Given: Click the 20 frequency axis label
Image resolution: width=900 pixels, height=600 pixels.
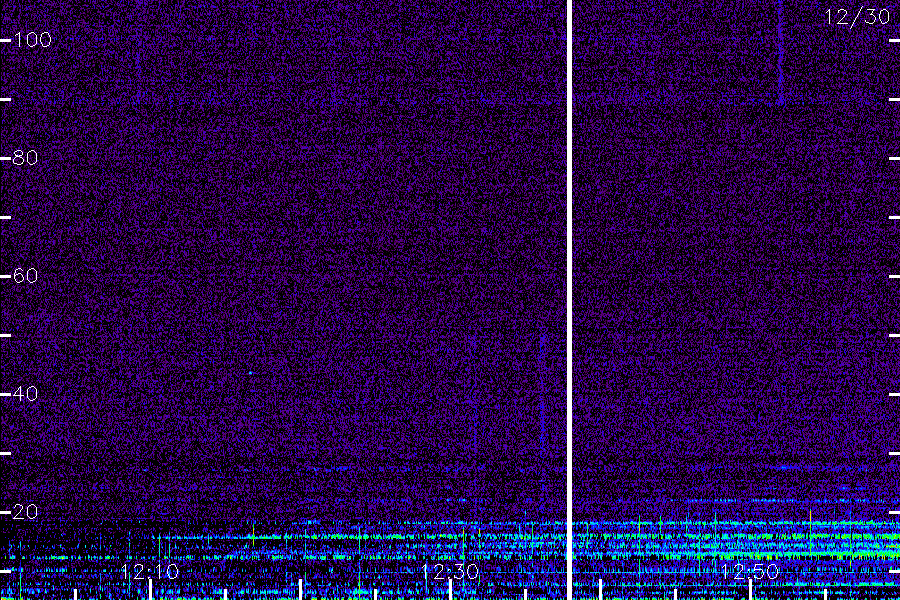Looking at the screenshot, I should 25,511.
